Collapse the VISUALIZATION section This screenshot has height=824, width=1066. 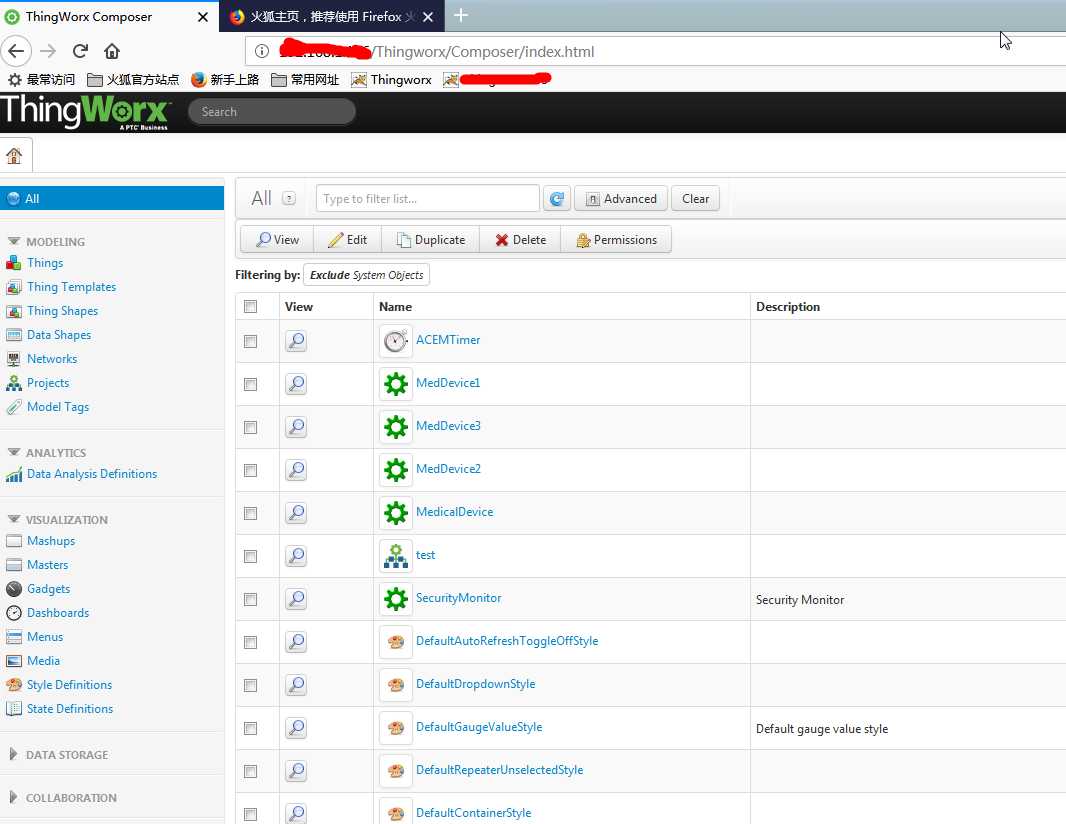tap(14, 519)
